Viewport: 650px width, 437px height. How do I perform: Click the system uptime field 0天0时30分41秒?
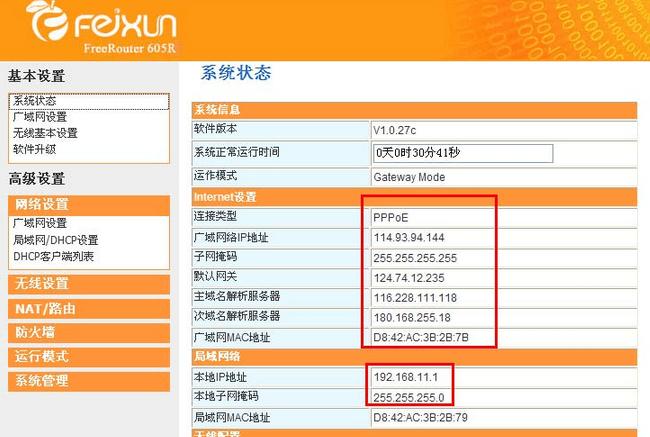click(463, 153)
